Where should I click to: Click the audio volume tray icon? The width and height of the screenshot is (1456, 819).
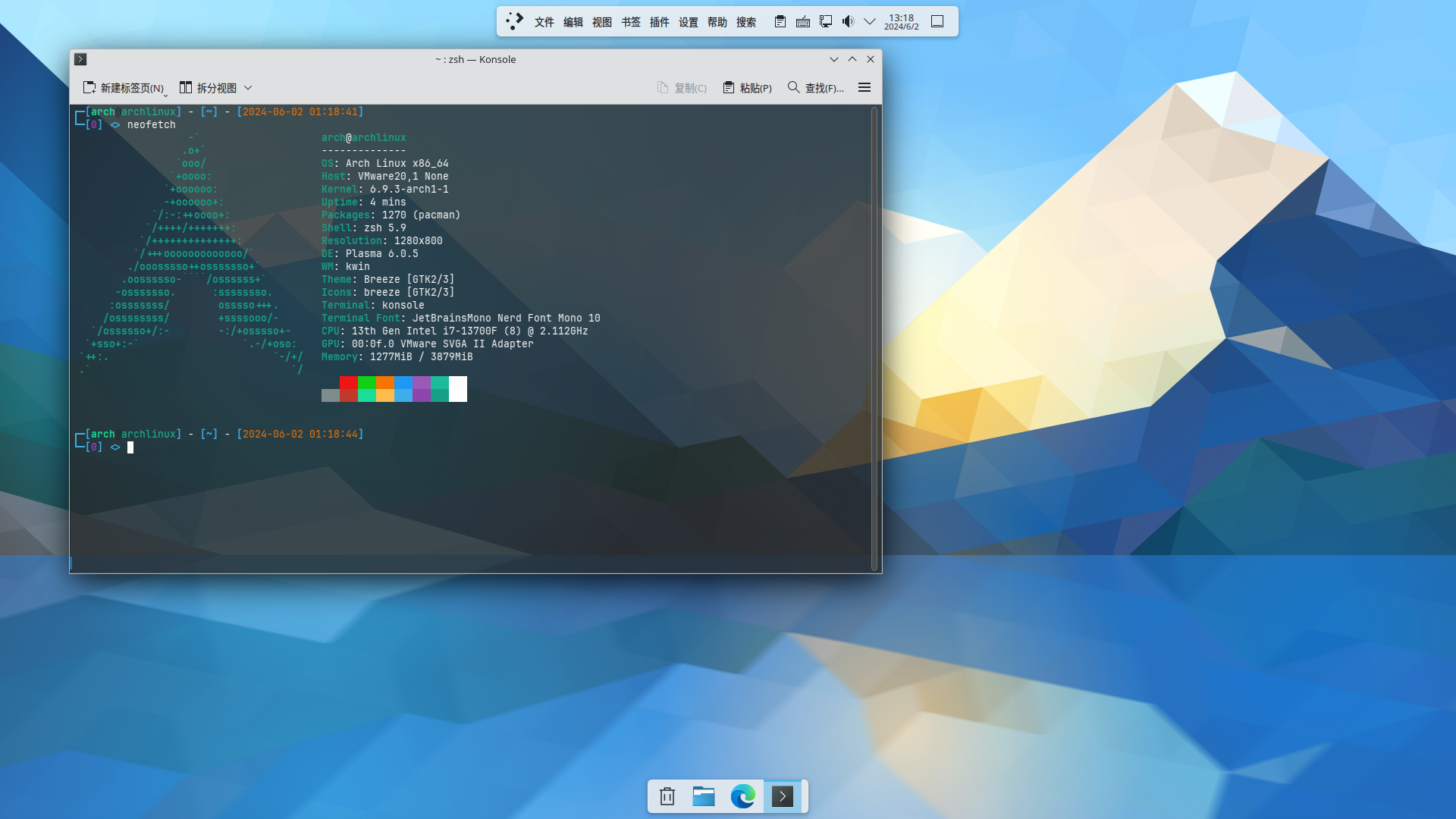[848, 21]
